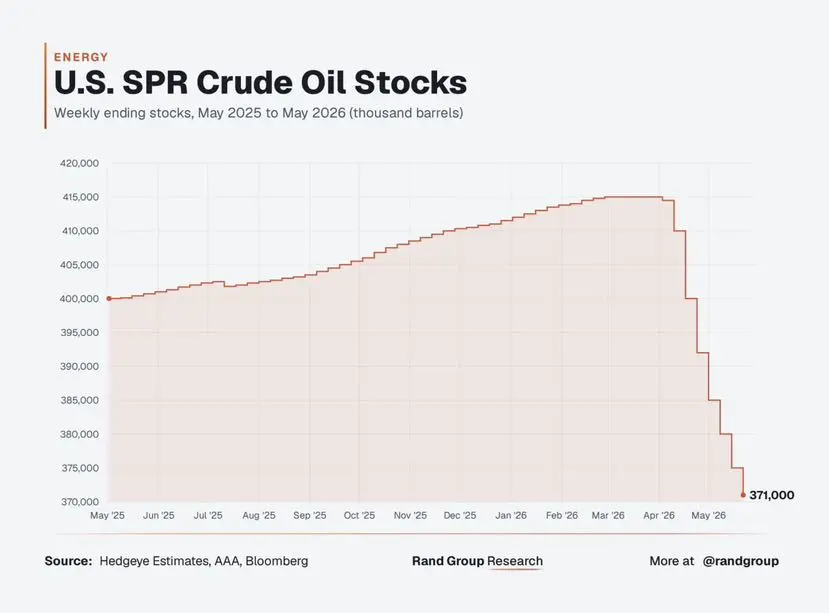Screen dimensions: 829x613
Task: Click the May '25 x-axis label
Action: click(x=107, y=515)
